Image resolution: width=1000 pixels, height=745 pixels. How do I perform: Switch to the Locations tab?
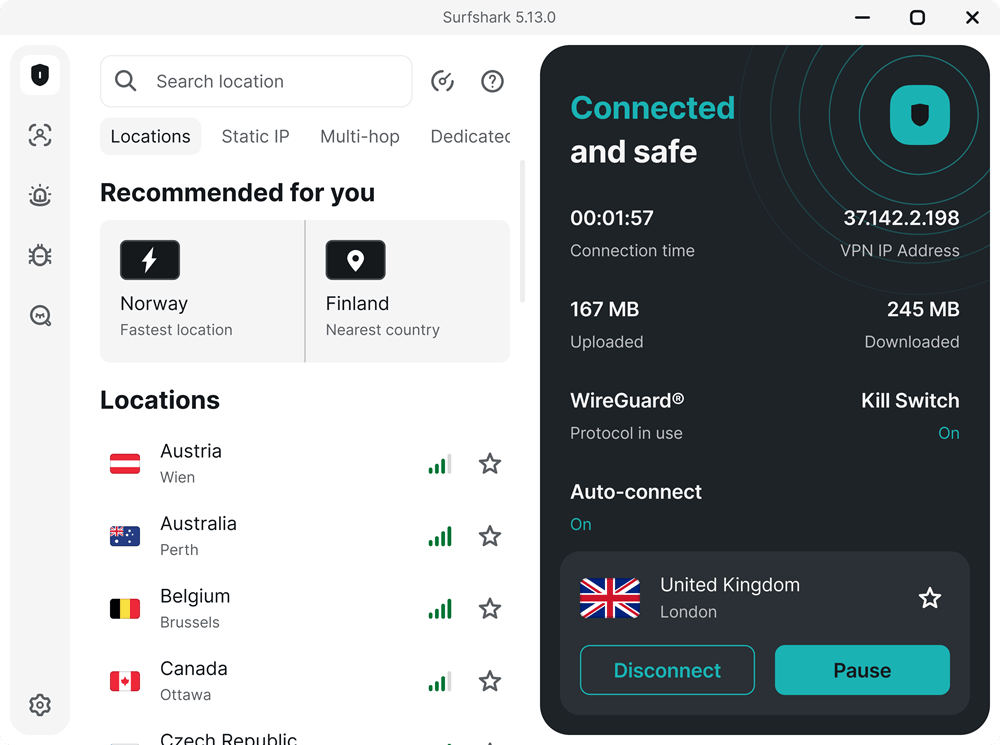151,136
